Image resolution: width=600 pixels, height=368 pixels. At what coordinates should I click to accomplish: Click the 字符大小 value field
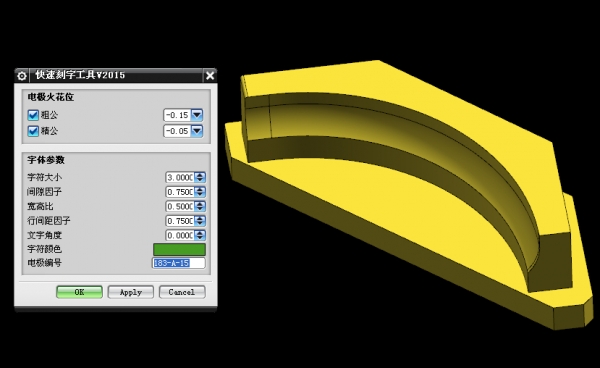(x=180, y=177)
